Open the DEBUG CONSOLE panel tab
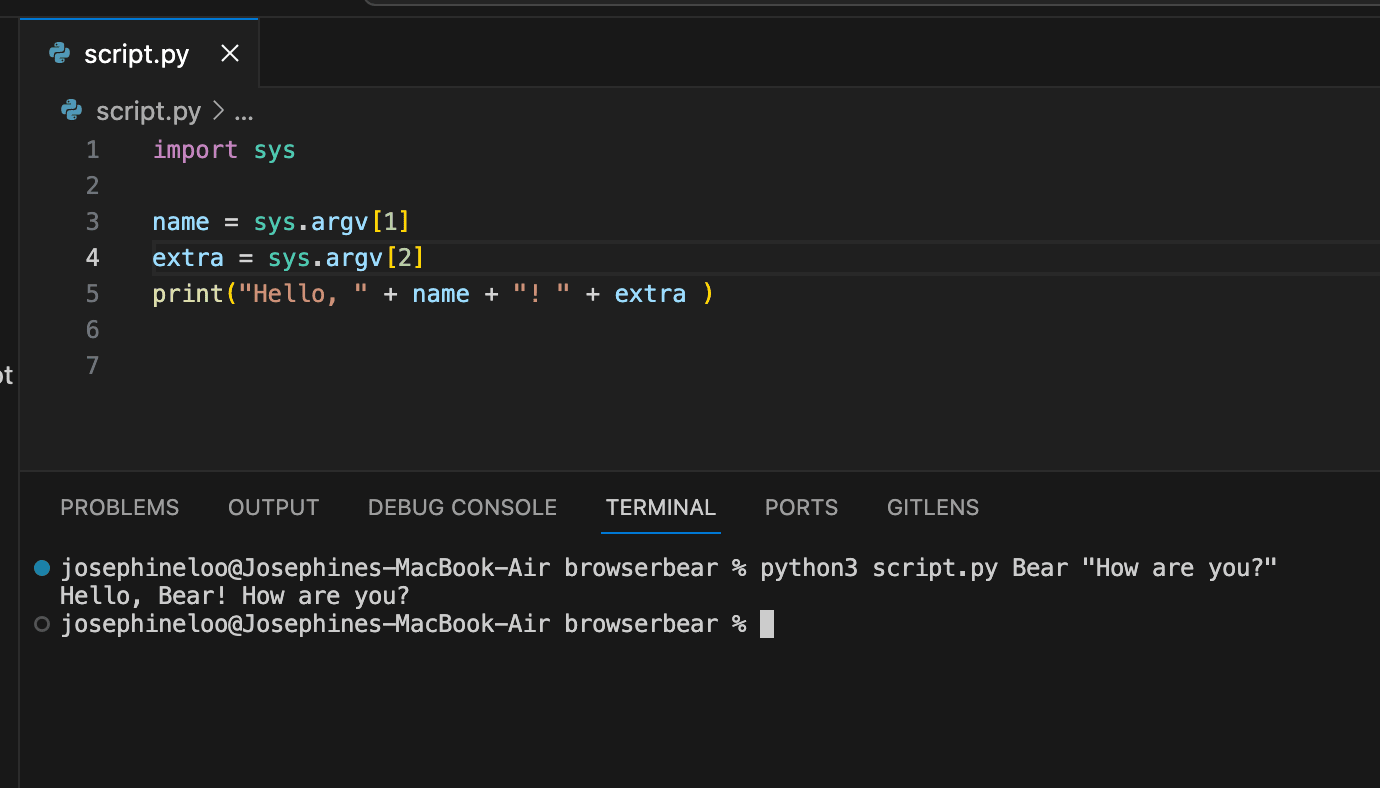 462,507
